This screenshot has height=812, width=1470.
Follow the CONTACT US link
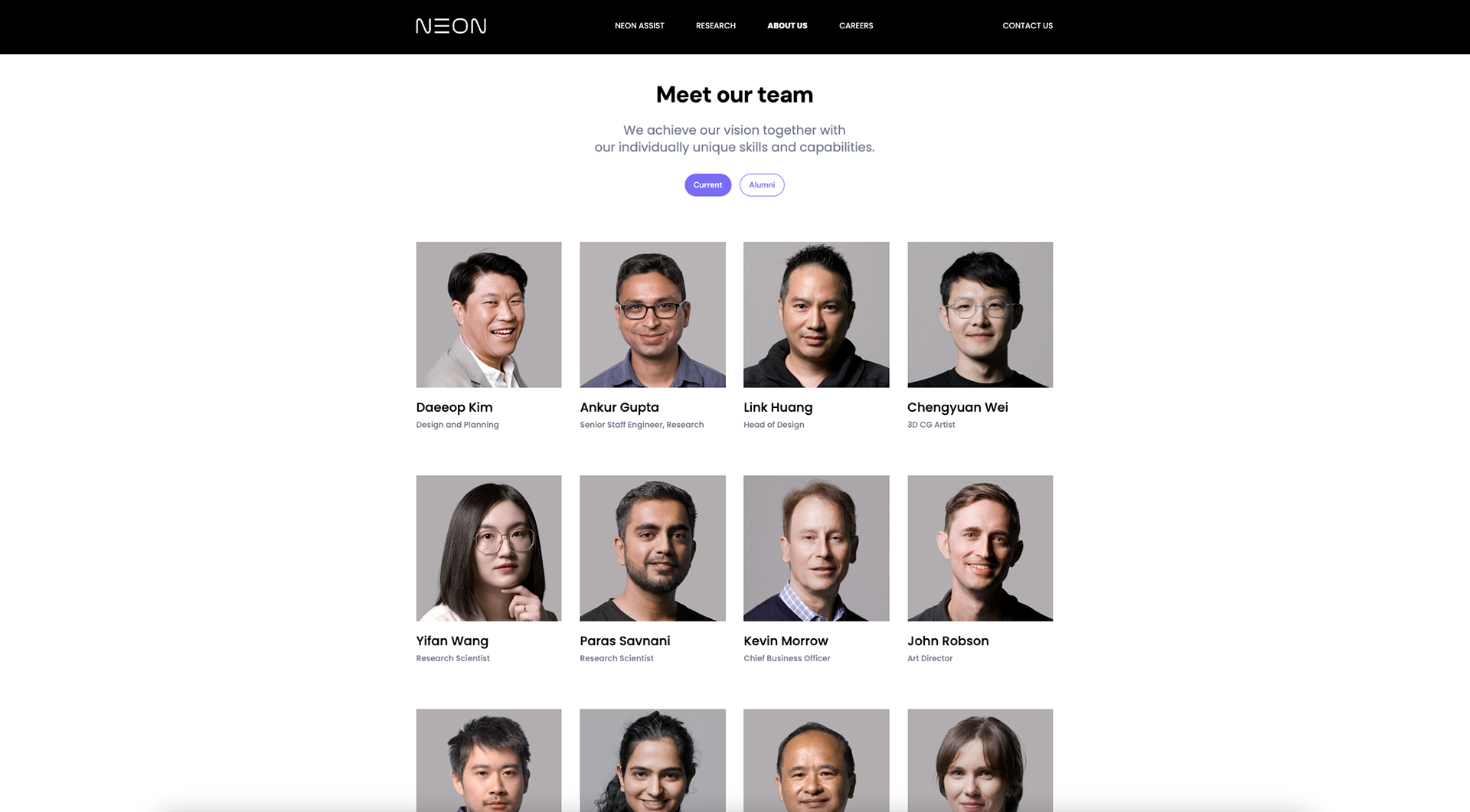click(x=1027, y=26)
